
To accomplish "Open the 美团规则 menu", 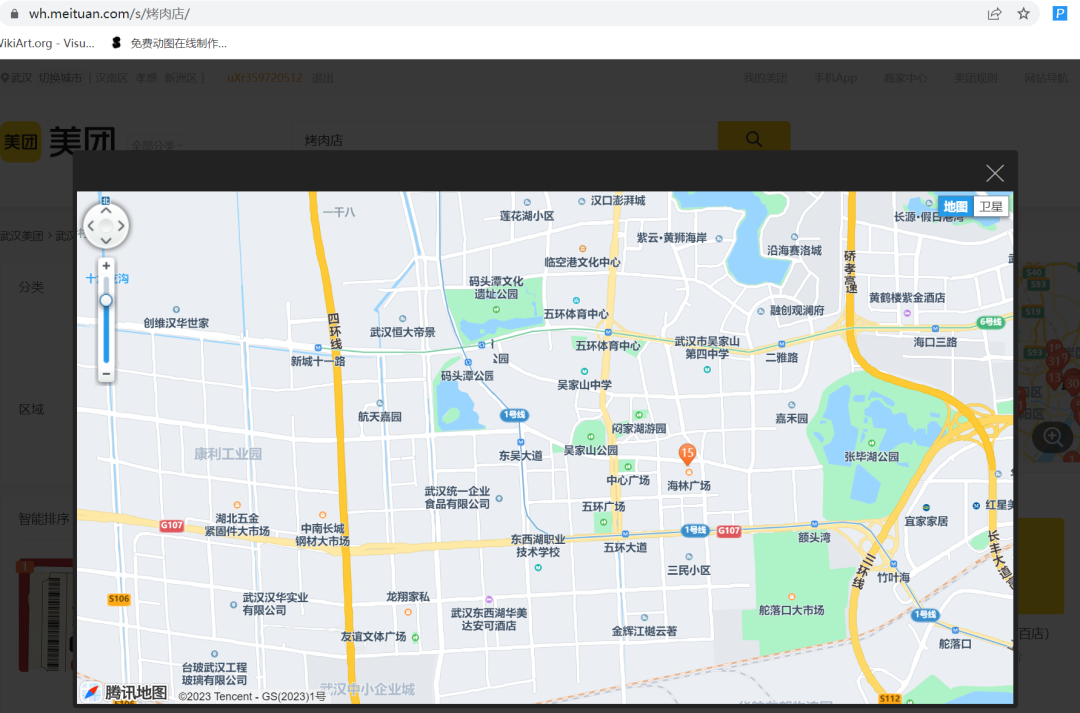I will point(975,78).
